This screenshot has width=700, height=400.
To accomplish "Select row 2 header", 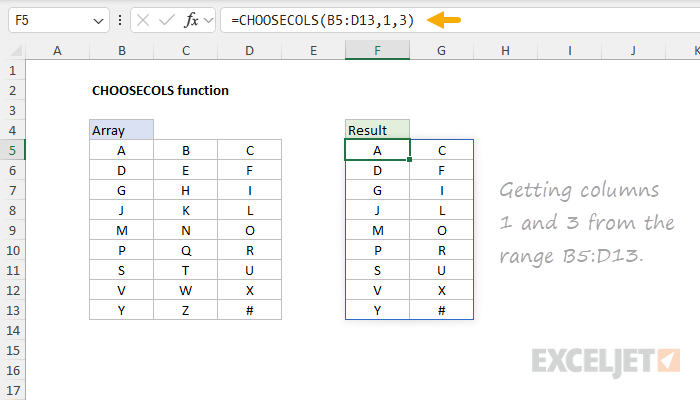I will coord(12,90).
